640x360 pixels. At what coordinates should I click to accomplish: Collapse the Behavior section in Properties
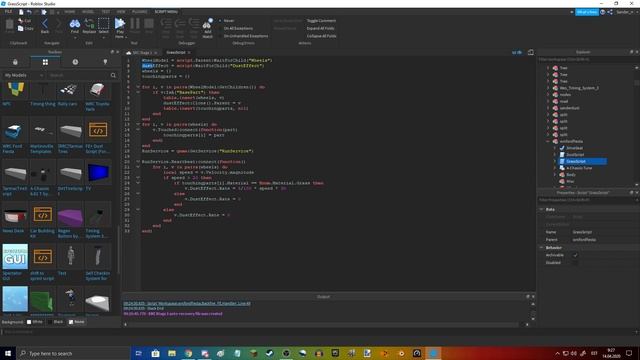[542, 247]
